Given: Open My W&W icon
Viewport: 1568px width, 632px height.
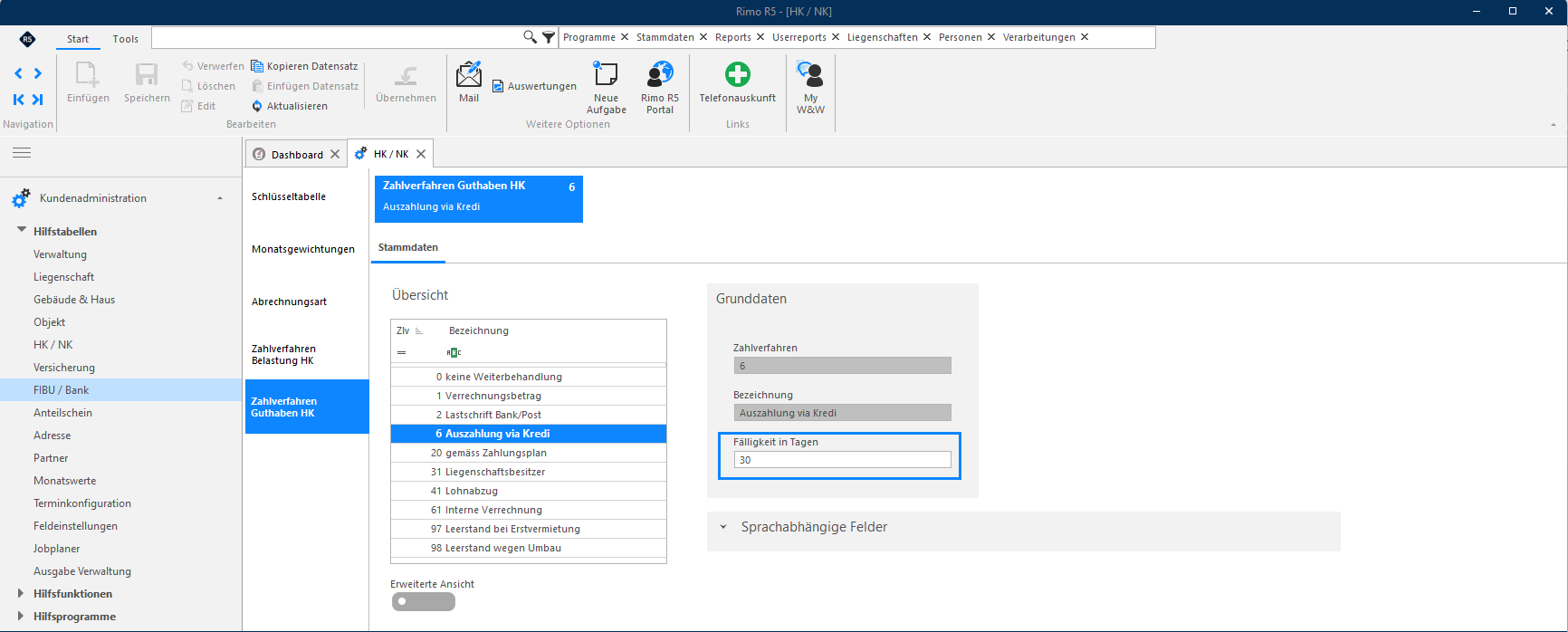Looking at the screenshot, I should [810, 74].
